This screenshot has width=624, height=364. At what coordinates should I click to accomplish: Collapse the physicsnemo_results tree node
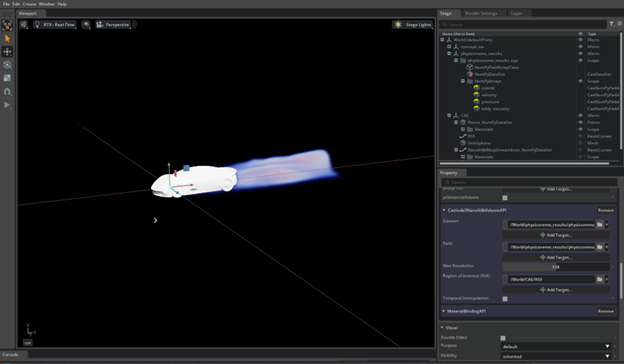tap(449, 53)
